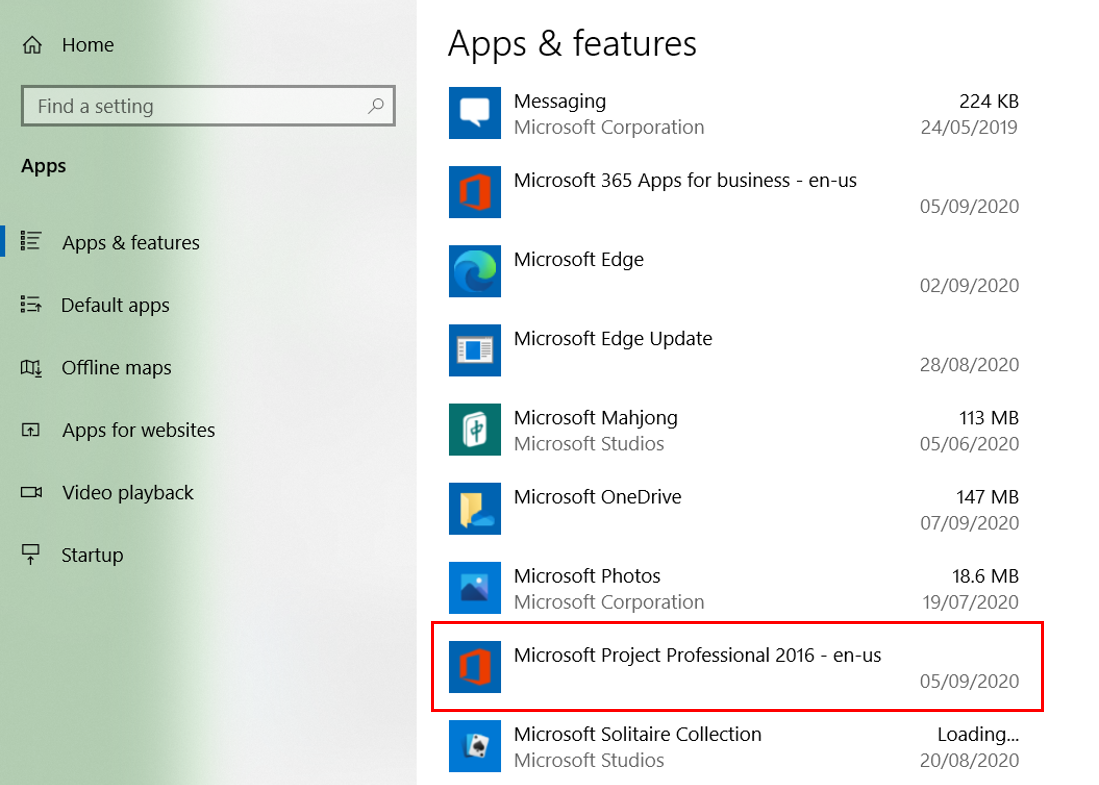
Task: Open the Startup settings page
Action: 93,555
